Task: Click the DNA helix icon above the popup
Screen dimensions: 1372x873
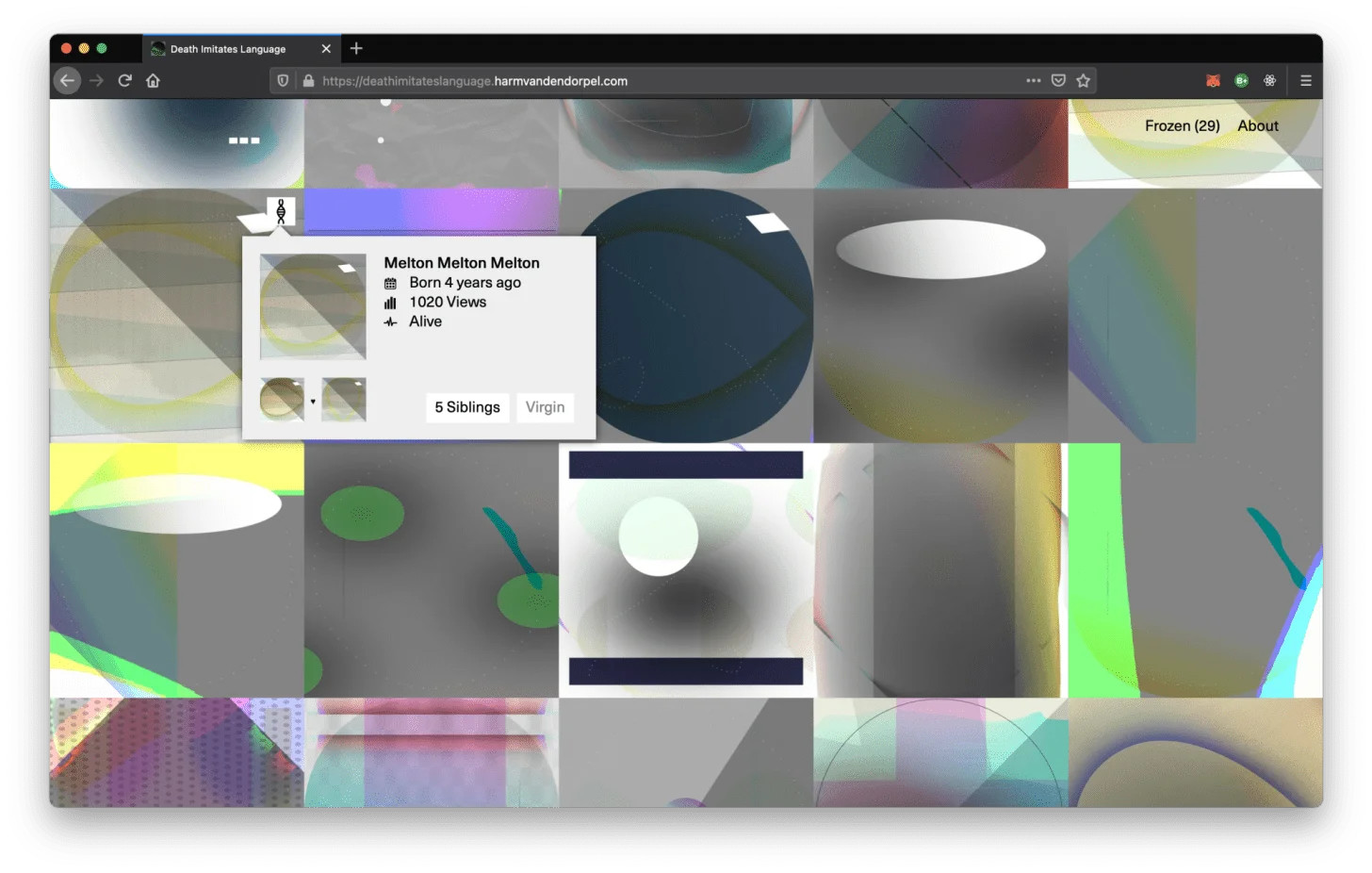Action: (x=281, y=211)
